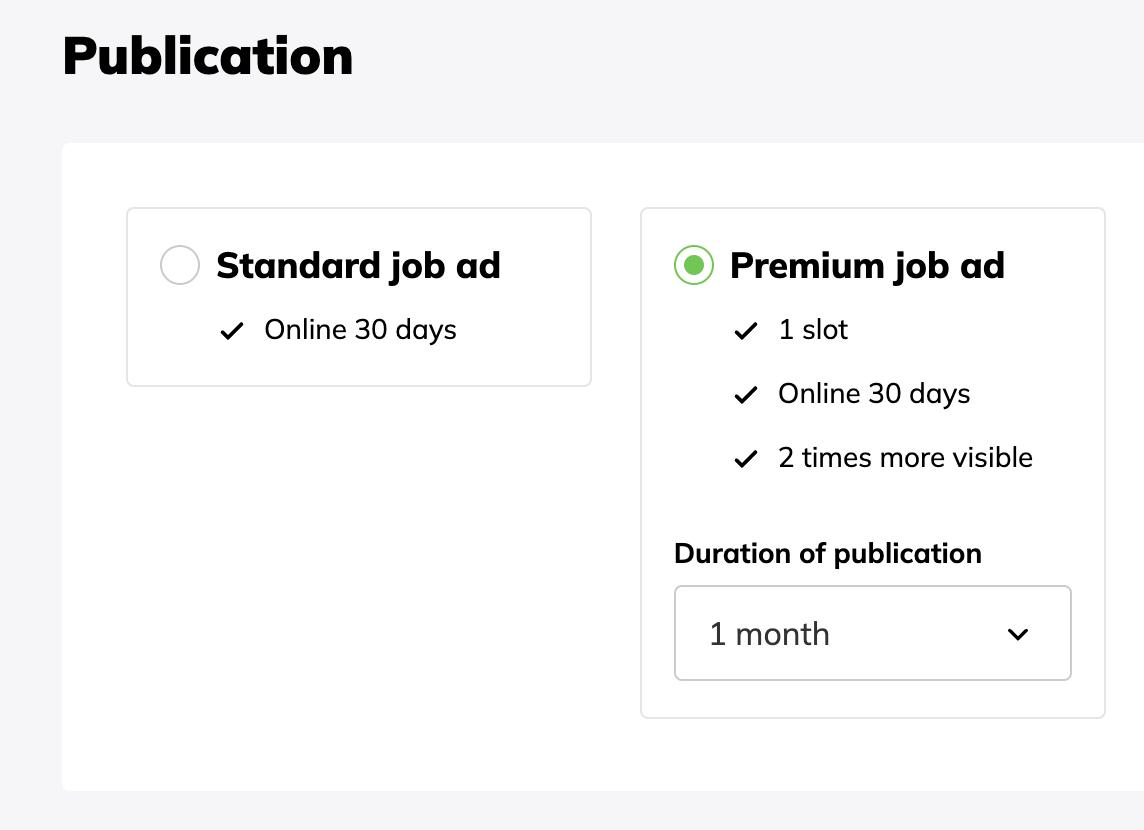This screenshot has height=830, width=1144.
Task: Select the Premium job ad radio button
Action: click(x=694, y=266)
